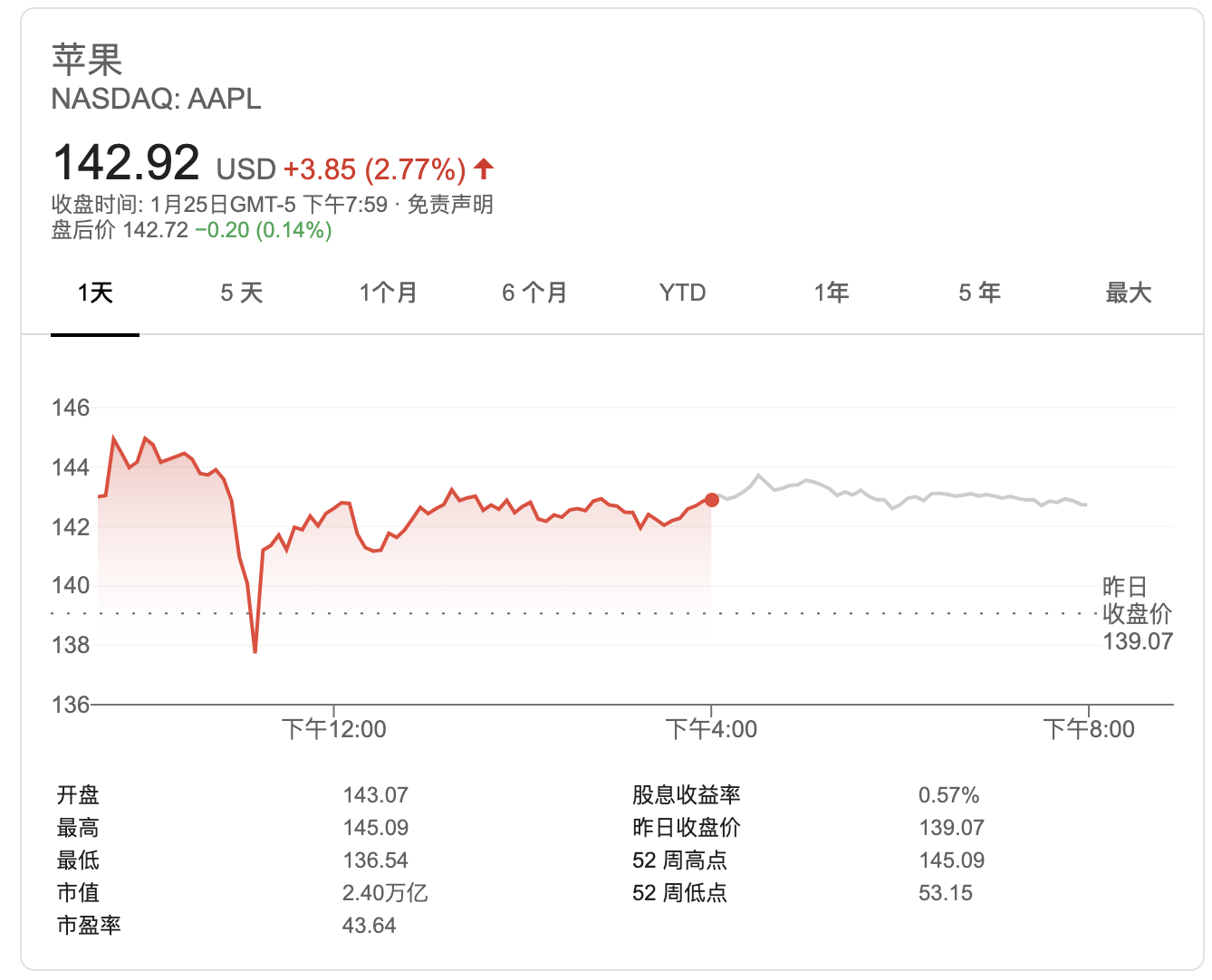
Task: Open the 1个月 chart range
Action: coord(388,293)
